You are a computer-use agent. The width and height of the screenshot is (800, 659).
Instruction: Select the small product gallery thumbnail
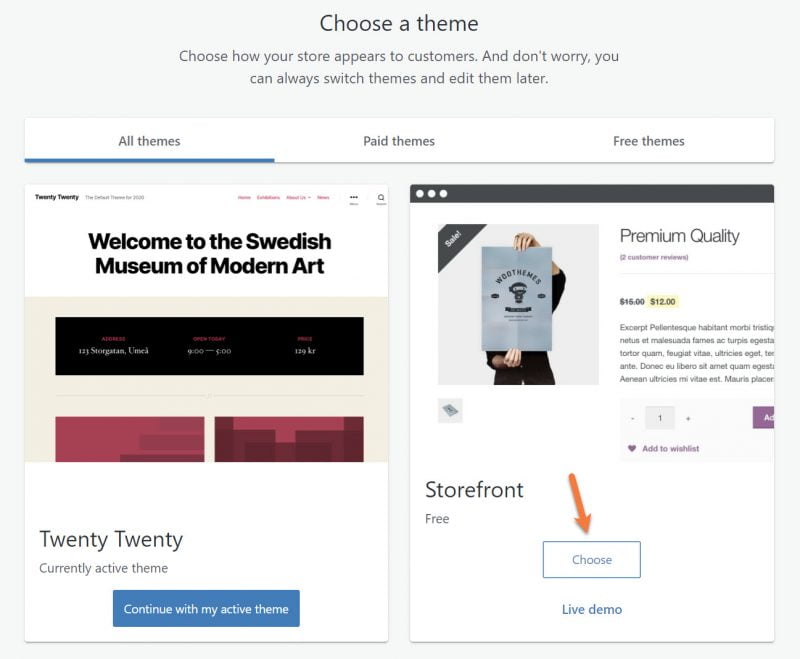coord(450,410)
